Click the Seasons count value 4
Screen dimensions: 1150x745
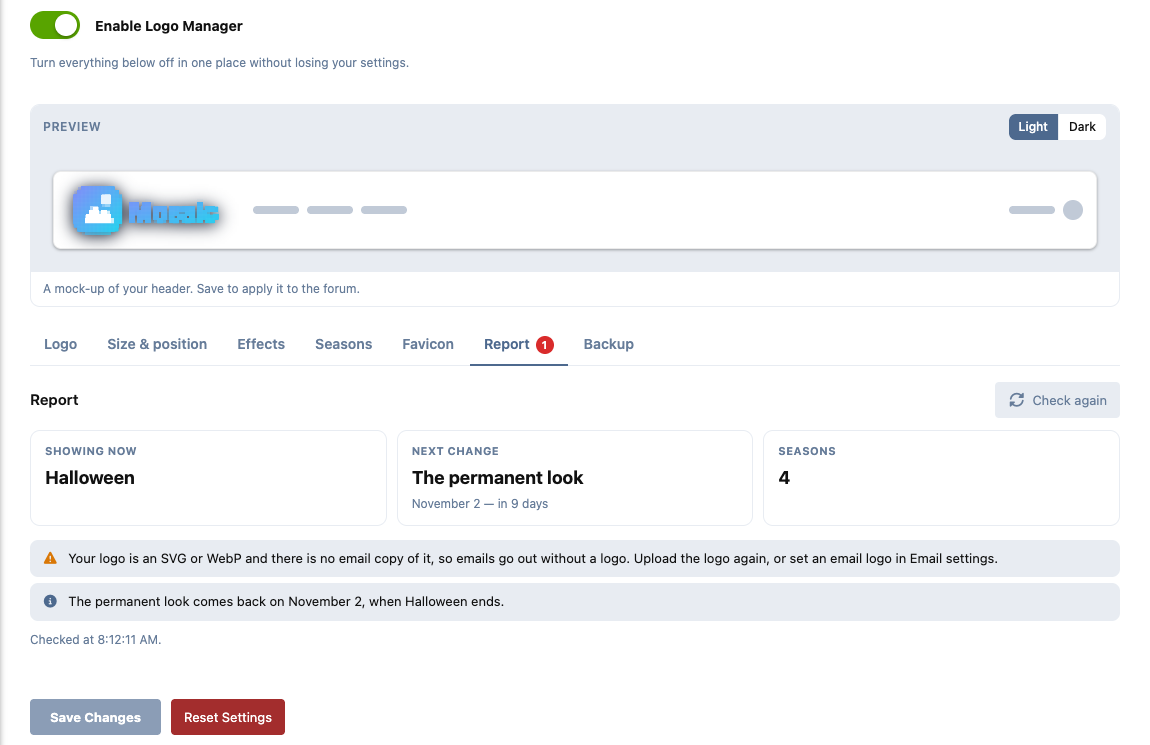[x=784, y=478]
